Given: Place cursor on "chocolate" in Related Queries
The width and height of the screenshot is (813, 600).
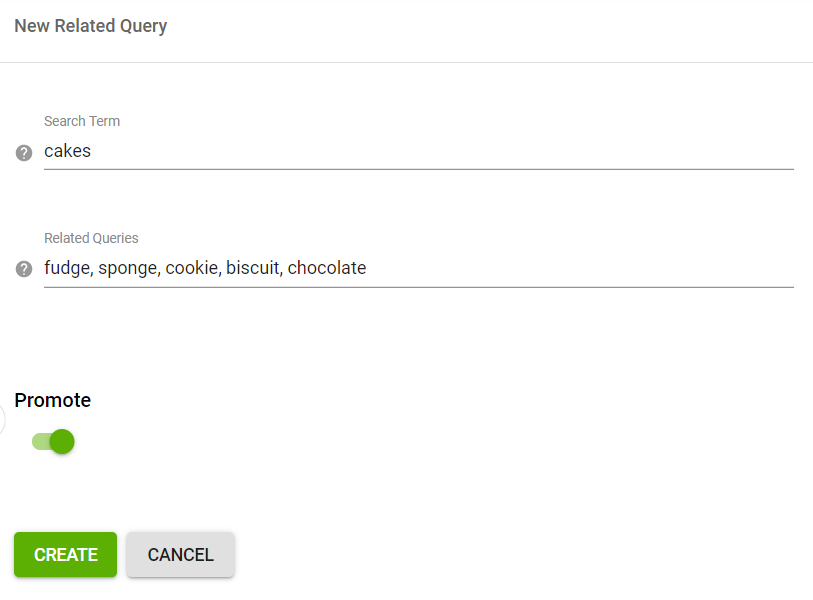Looking at the screenshot, I should [x=327, y=268].
